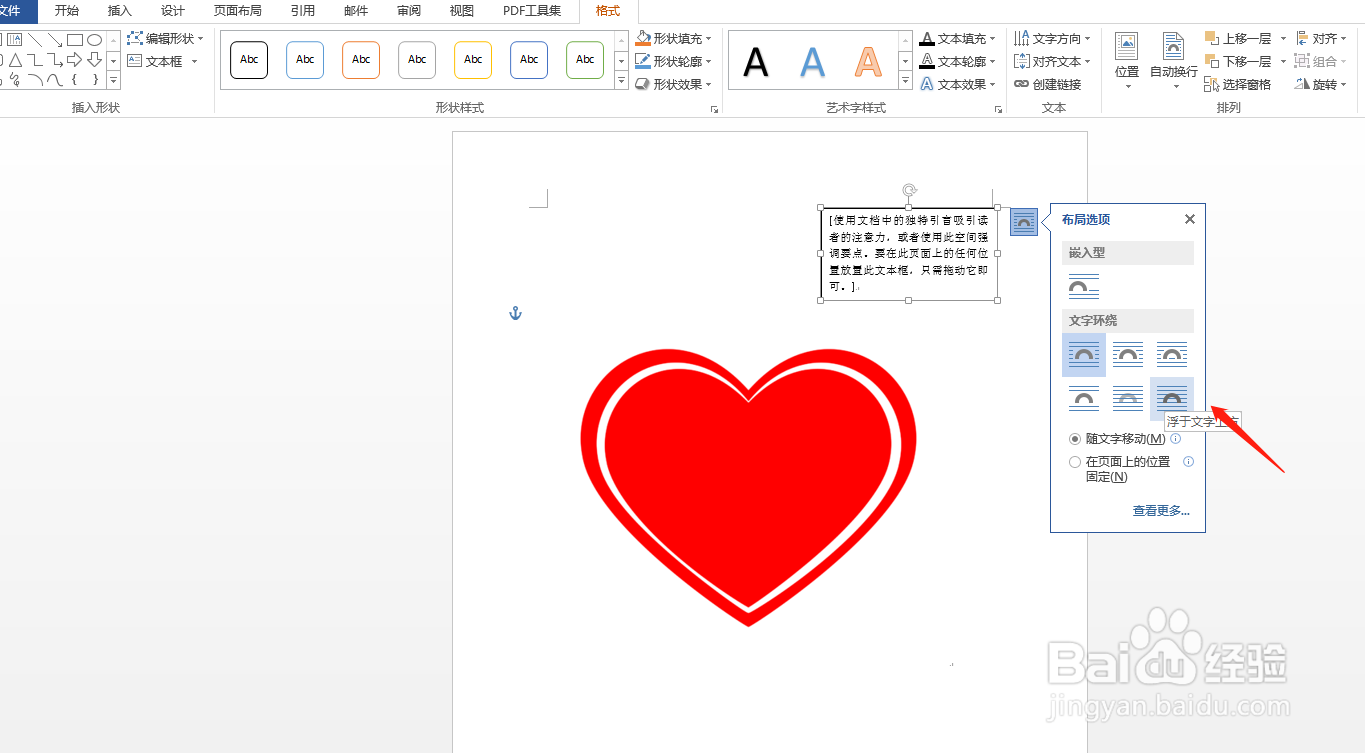Image resolution: width=1365 pixels, height=753 pixels.
Task: Select the left brace shape
Action: point(75,79)
